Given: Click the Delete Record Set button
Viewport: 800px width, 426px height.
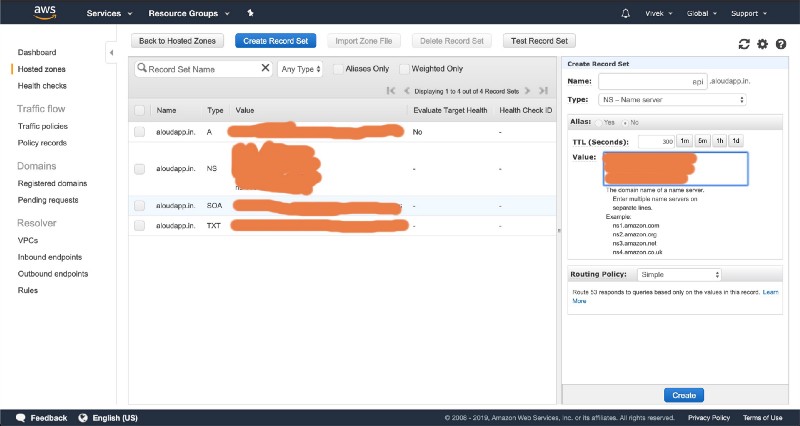Looking at the screenshot, I should 452,41.
